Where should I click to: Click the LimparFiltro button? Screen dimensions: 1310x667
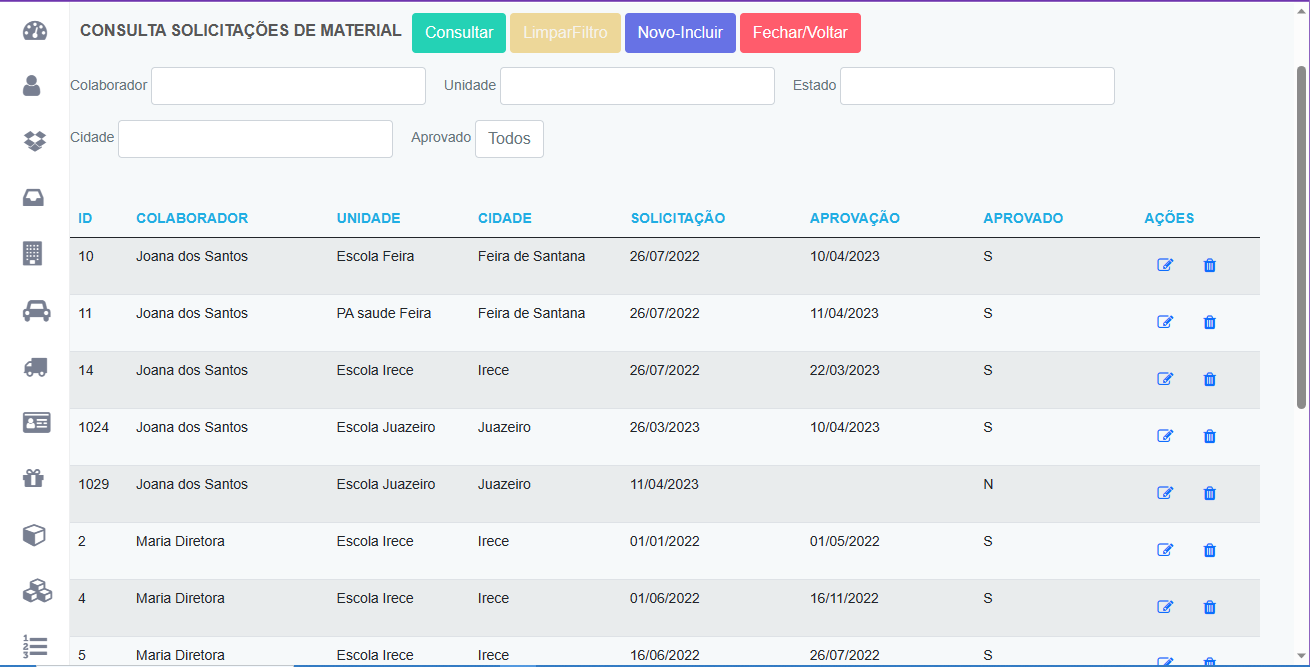(x=565, y=33)
